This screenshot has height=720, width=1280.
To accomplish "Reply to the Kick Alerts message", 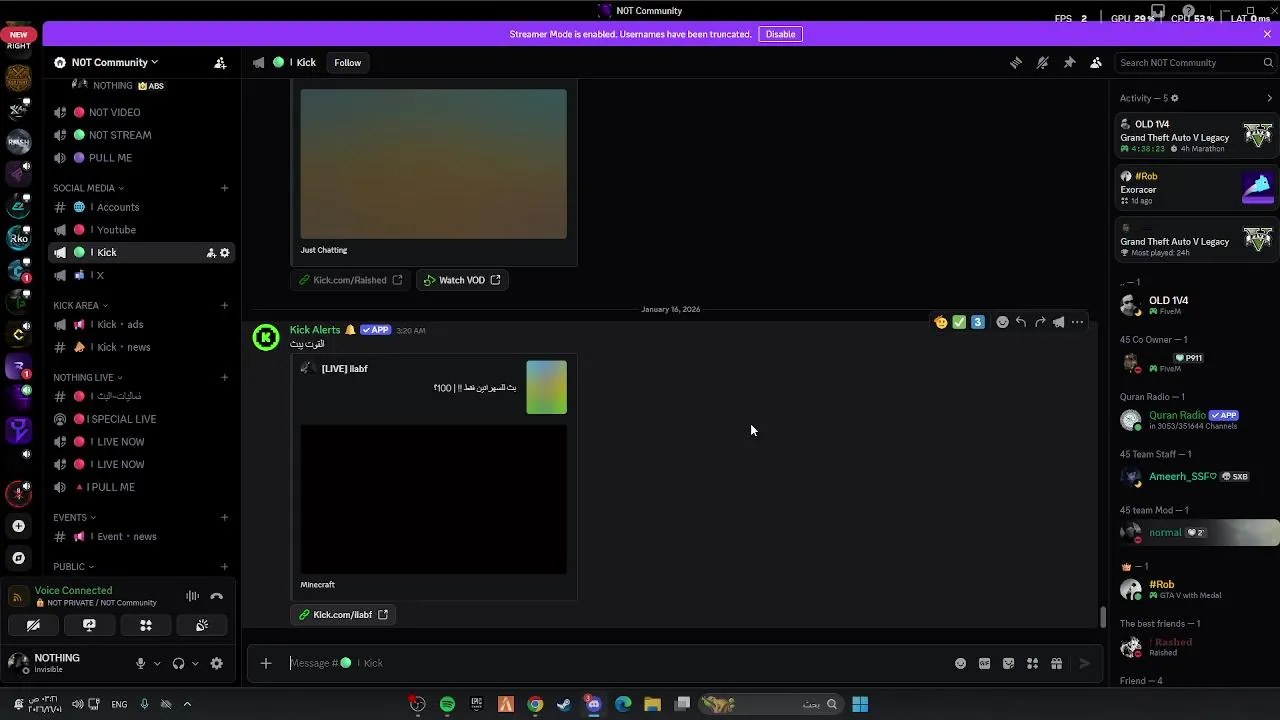I will (1020, 322).
